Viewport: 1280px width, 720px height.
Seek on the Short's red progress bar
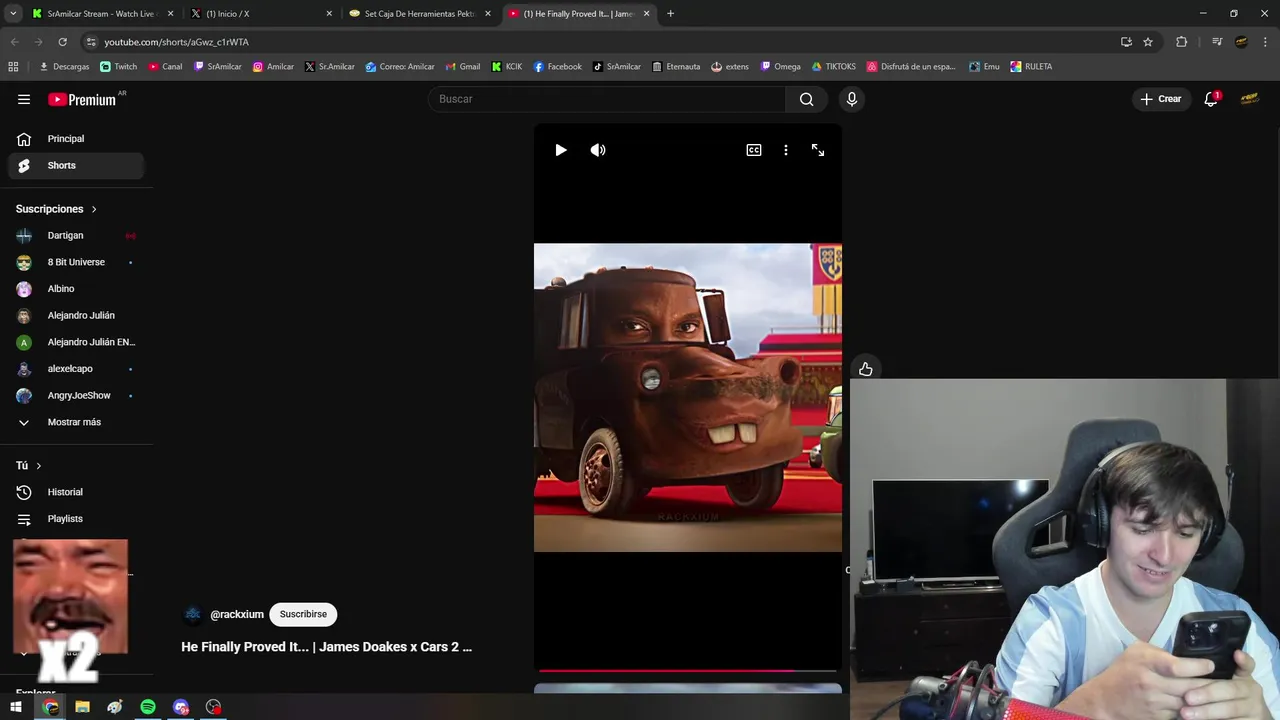point(688,671)
